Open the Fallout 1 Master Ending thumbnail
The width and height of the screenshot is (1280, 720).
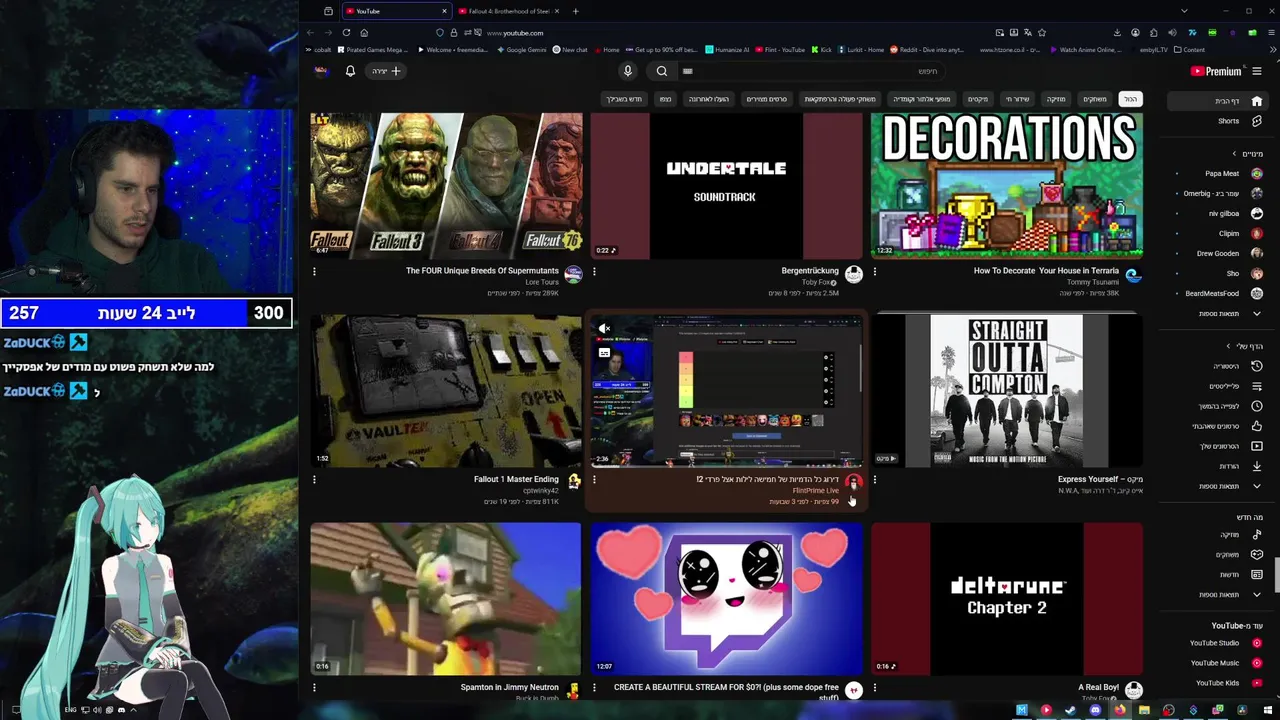[x=446, y=391]
